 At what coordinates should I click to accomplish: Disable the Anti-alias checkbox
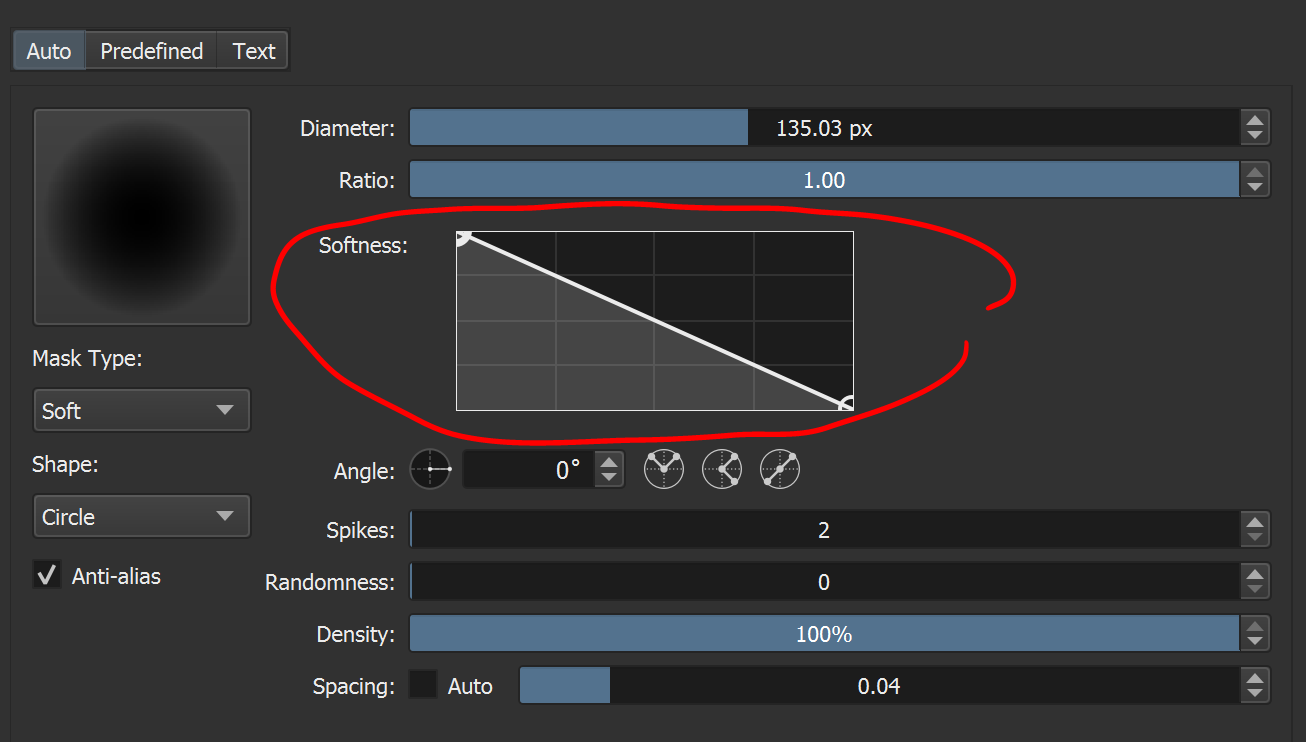pos(47,575)
